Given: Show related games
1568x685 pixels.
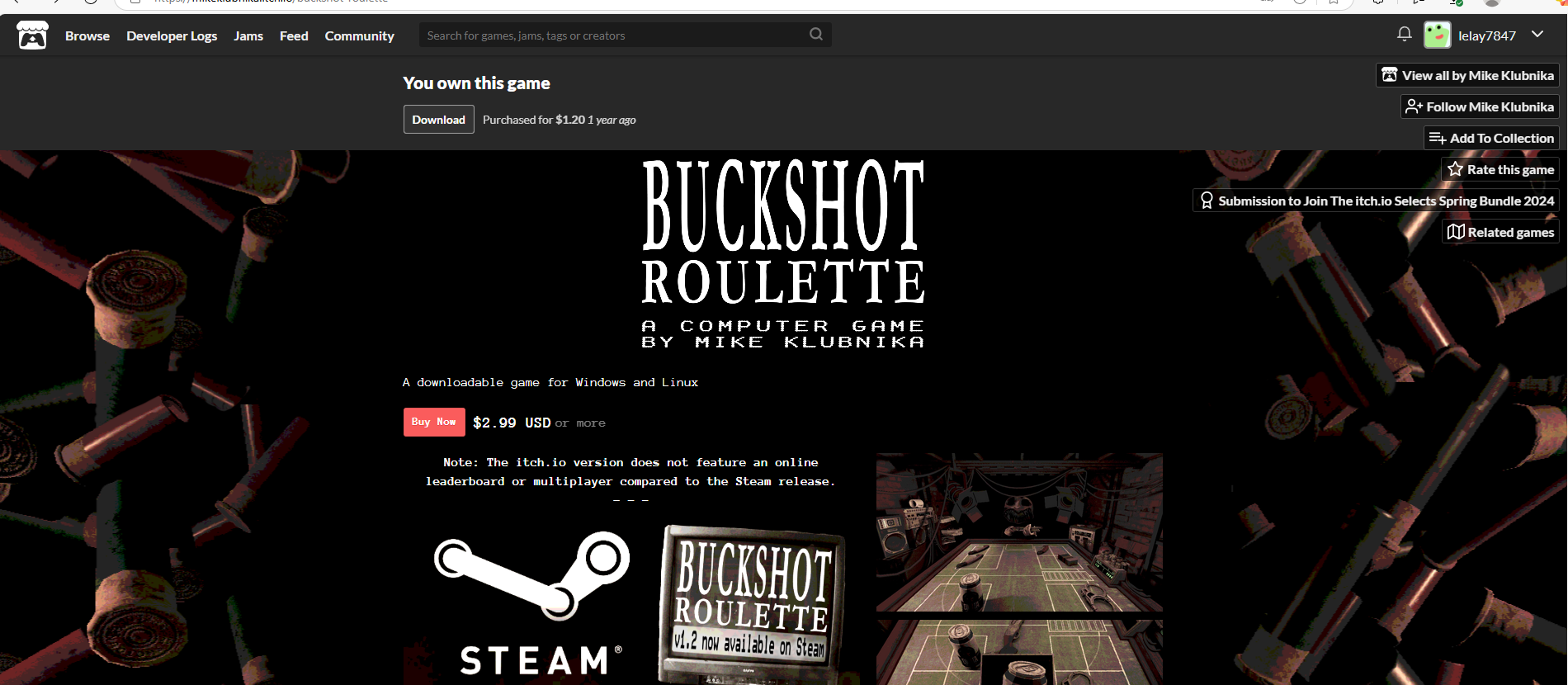Looking at the screenshot, I should 1500,232.
